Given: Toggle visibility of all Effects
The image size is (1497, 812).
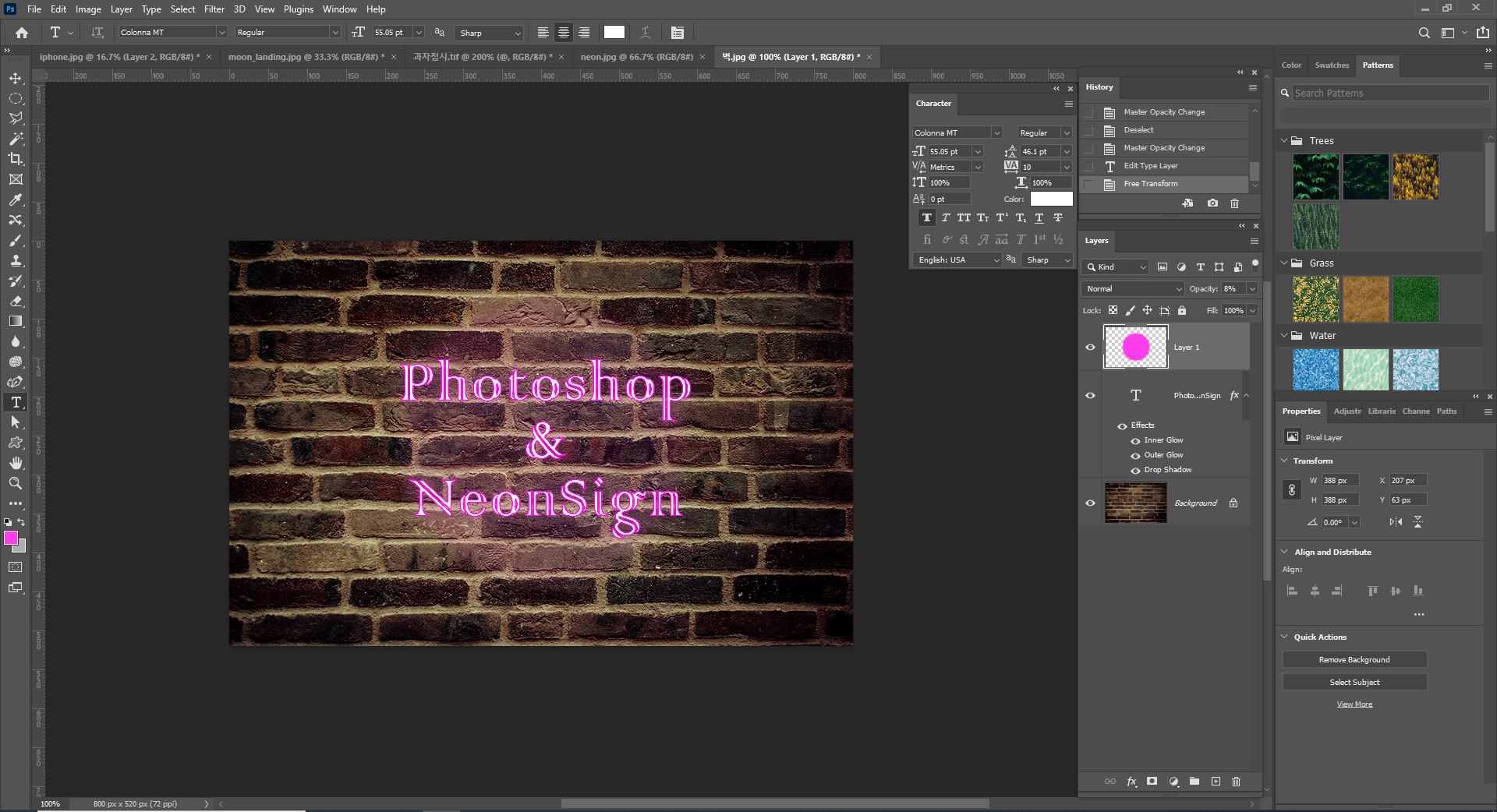Looking at the screenshot, I should coord(1122,426).
